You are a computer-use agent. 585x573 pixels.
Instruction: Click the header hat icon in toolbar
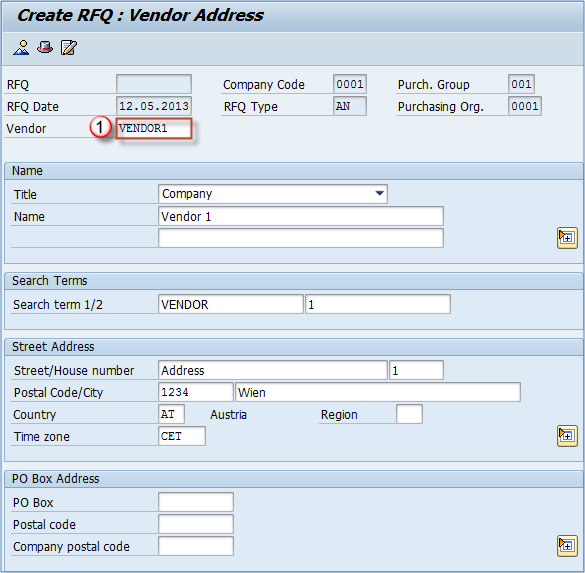45,47
